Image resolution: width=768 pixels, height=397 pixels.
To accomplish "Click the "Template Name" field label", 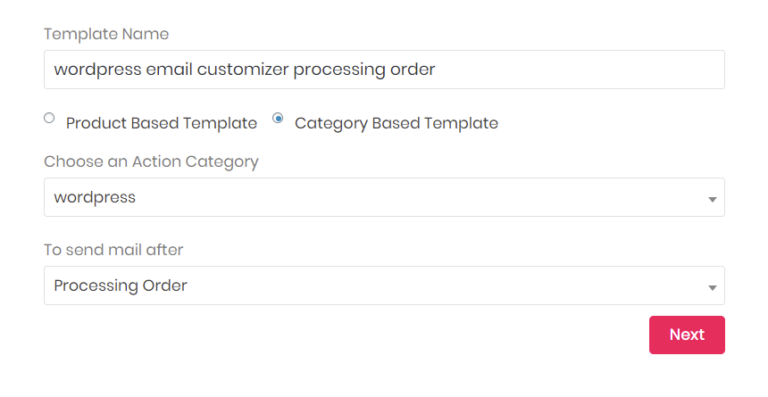I will click(x=106, y=34).
